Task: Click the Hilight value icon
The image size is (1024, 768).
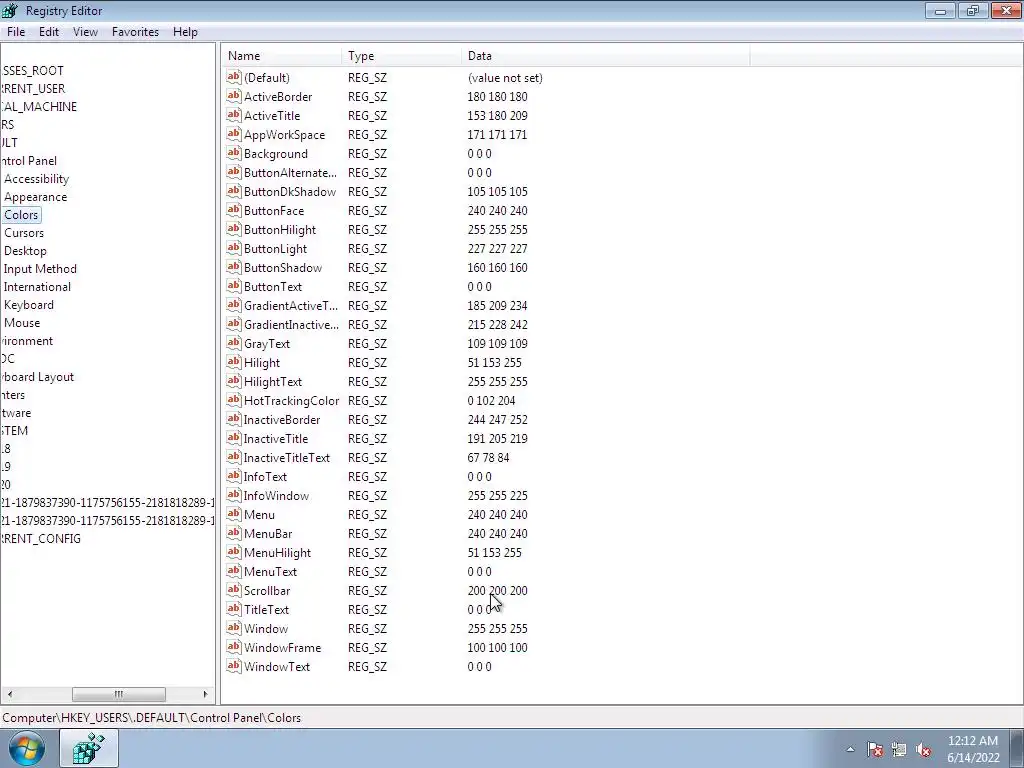Action: [x=234, y=361]
